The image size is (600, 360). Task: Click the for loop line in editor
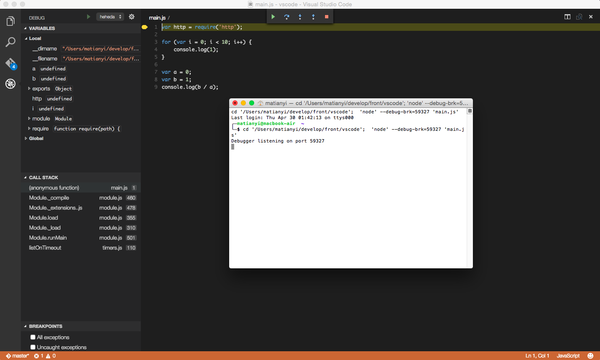[207, 42]
